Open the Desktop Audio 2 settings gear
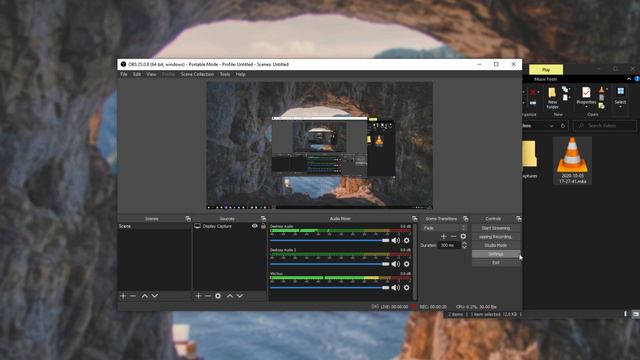 (x=407, y=264)
